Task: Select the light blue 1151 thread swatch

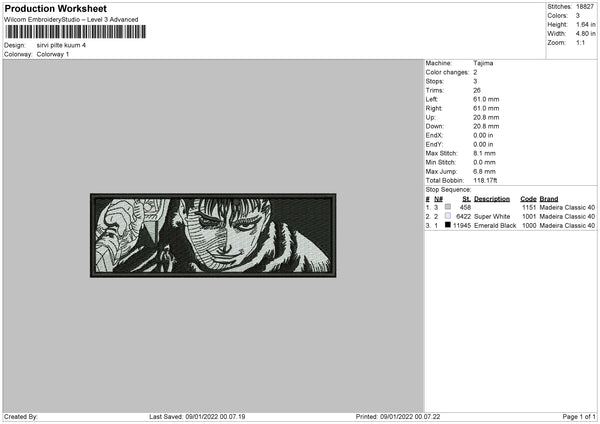Action: (x=448, y=207)
